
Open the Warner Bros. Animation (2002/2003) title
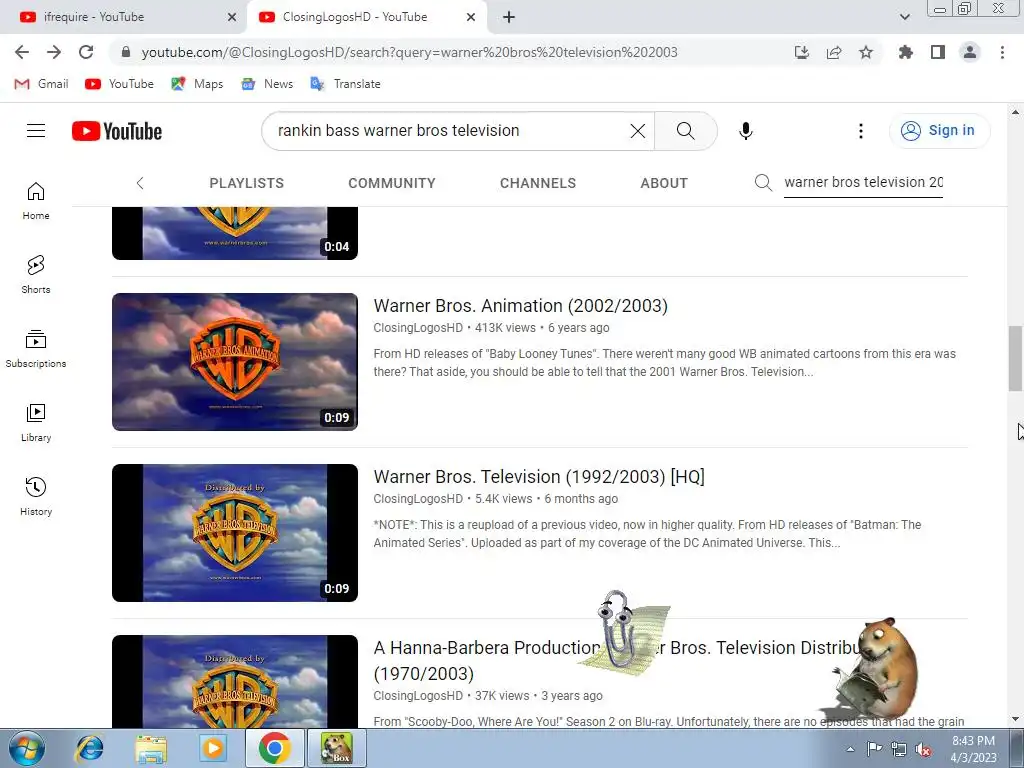(x=520, y=306)
